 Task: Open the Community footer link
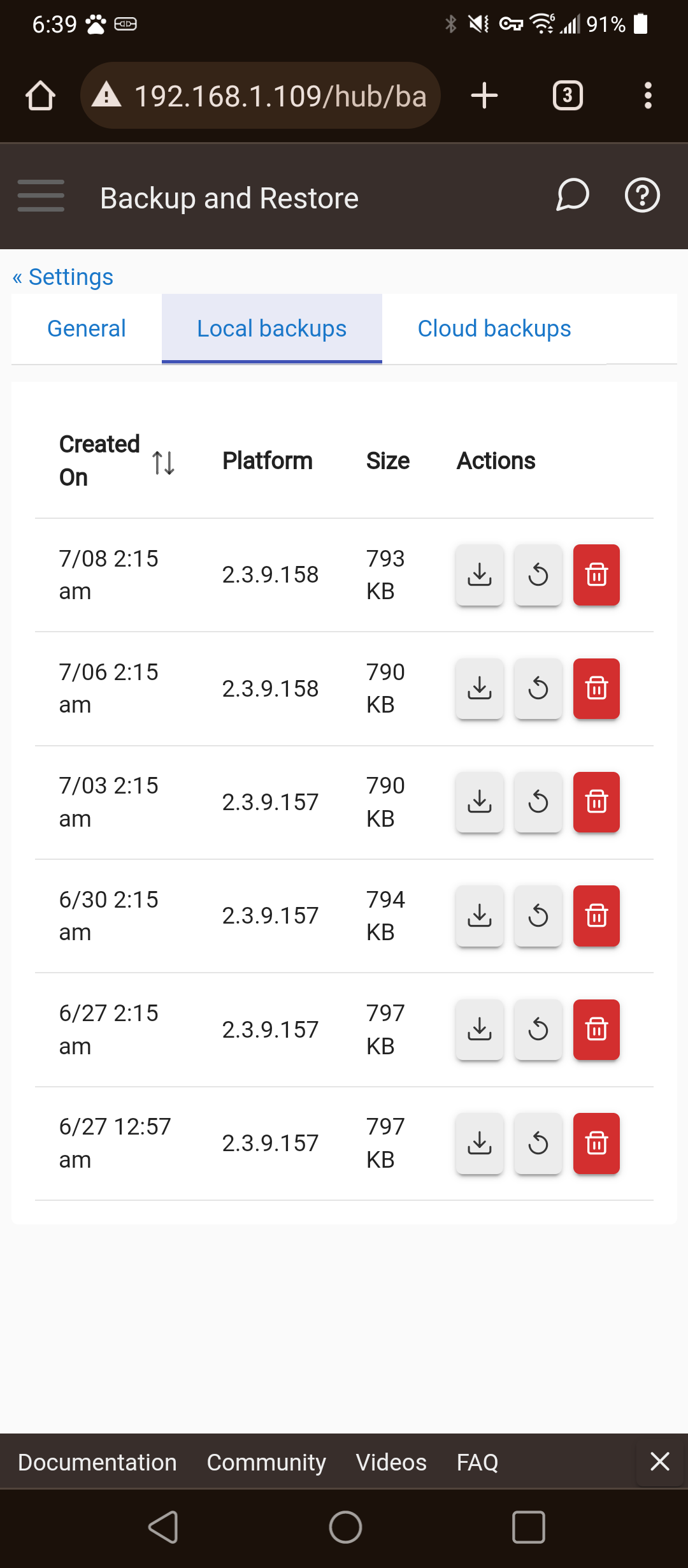point(266,1462)
